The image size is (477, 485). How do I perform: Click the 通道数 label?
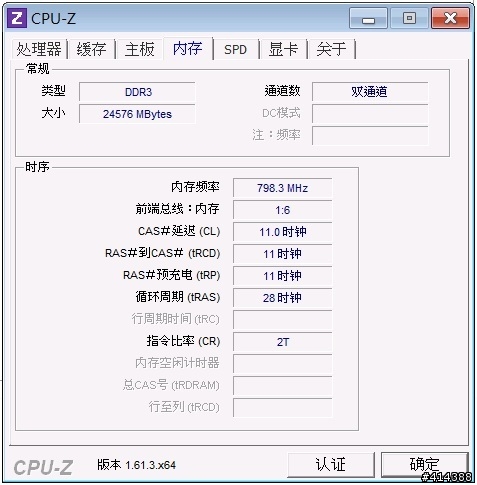pyautogui.click(x=283, y=91)
